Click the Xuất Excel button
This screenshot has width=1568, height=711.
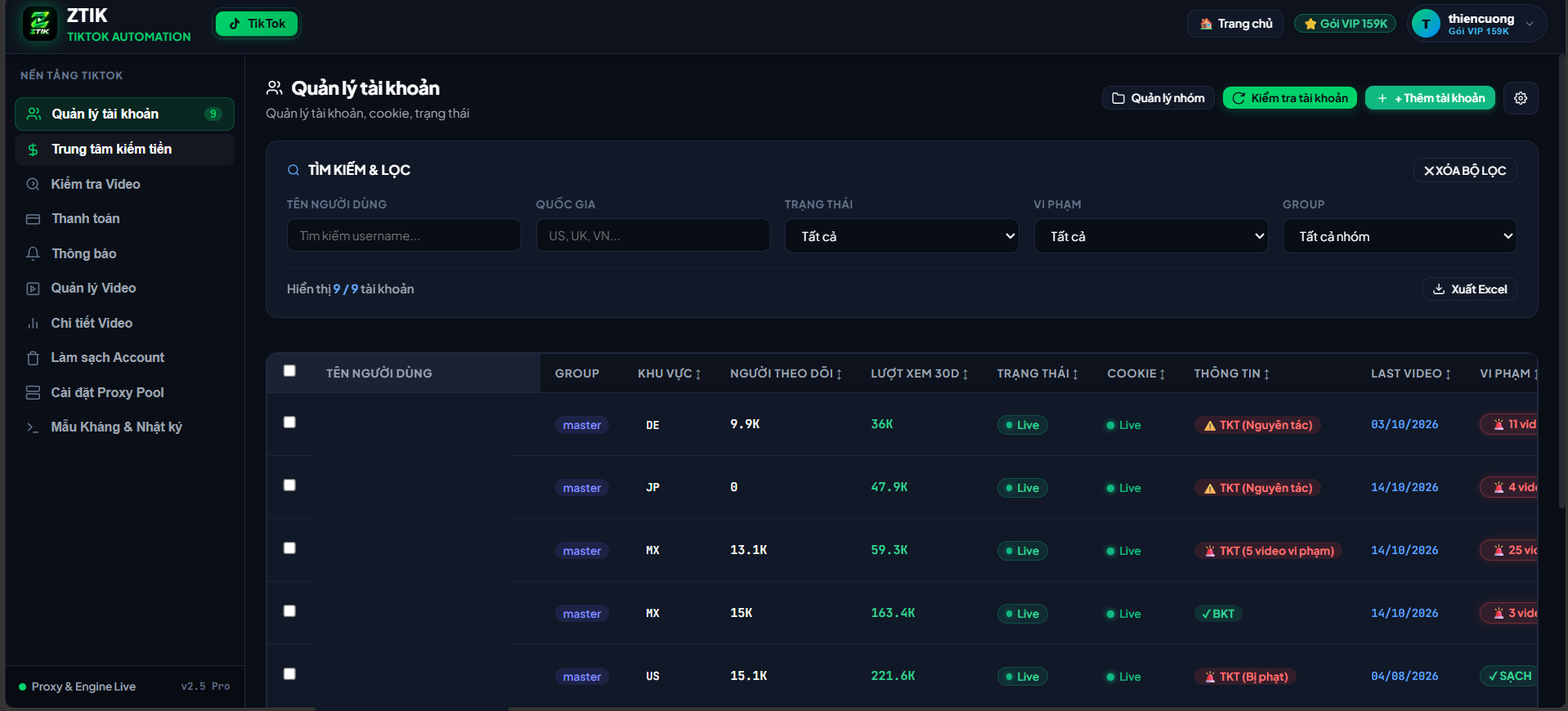1470,289
